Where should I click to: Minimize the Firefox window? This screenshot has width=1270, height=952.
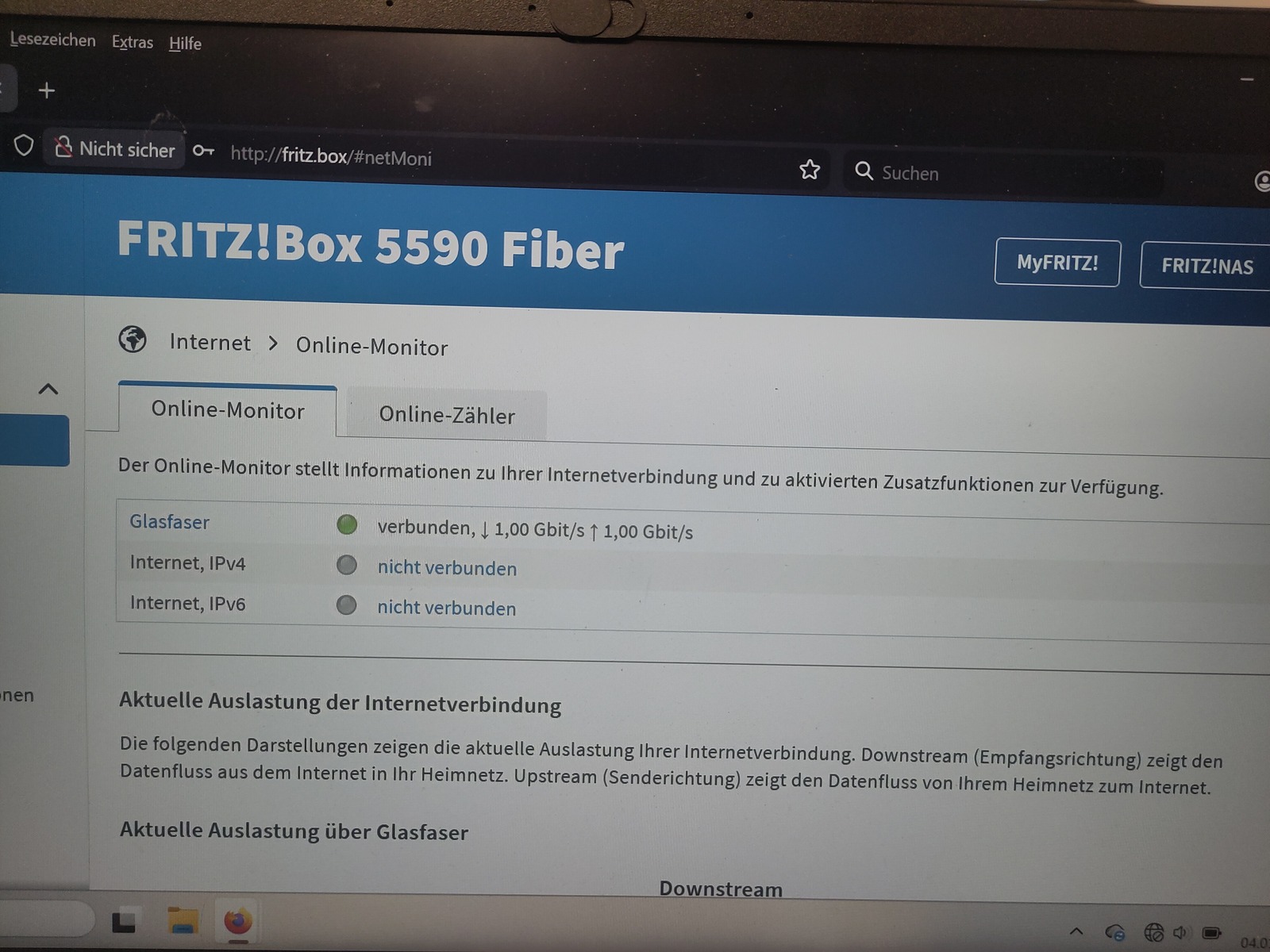coord(1247,79)
